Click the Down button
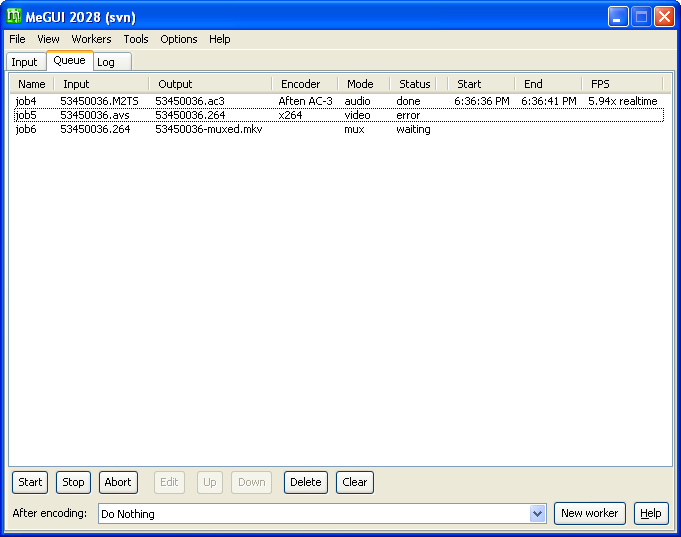 [251, 482]
